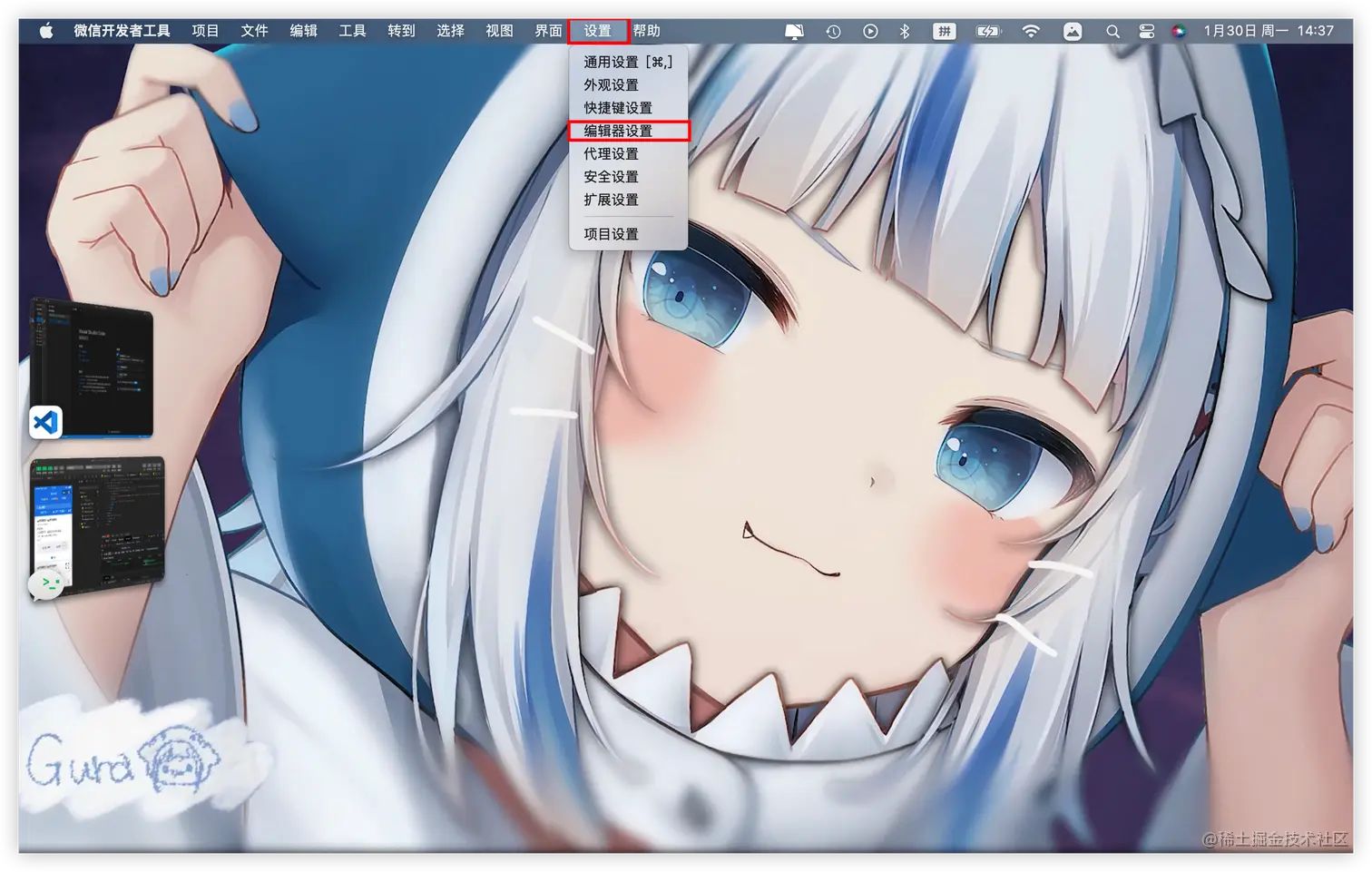Choose 扩展设置 menu entry
The image size is (1372, 872).
point(628,199)
